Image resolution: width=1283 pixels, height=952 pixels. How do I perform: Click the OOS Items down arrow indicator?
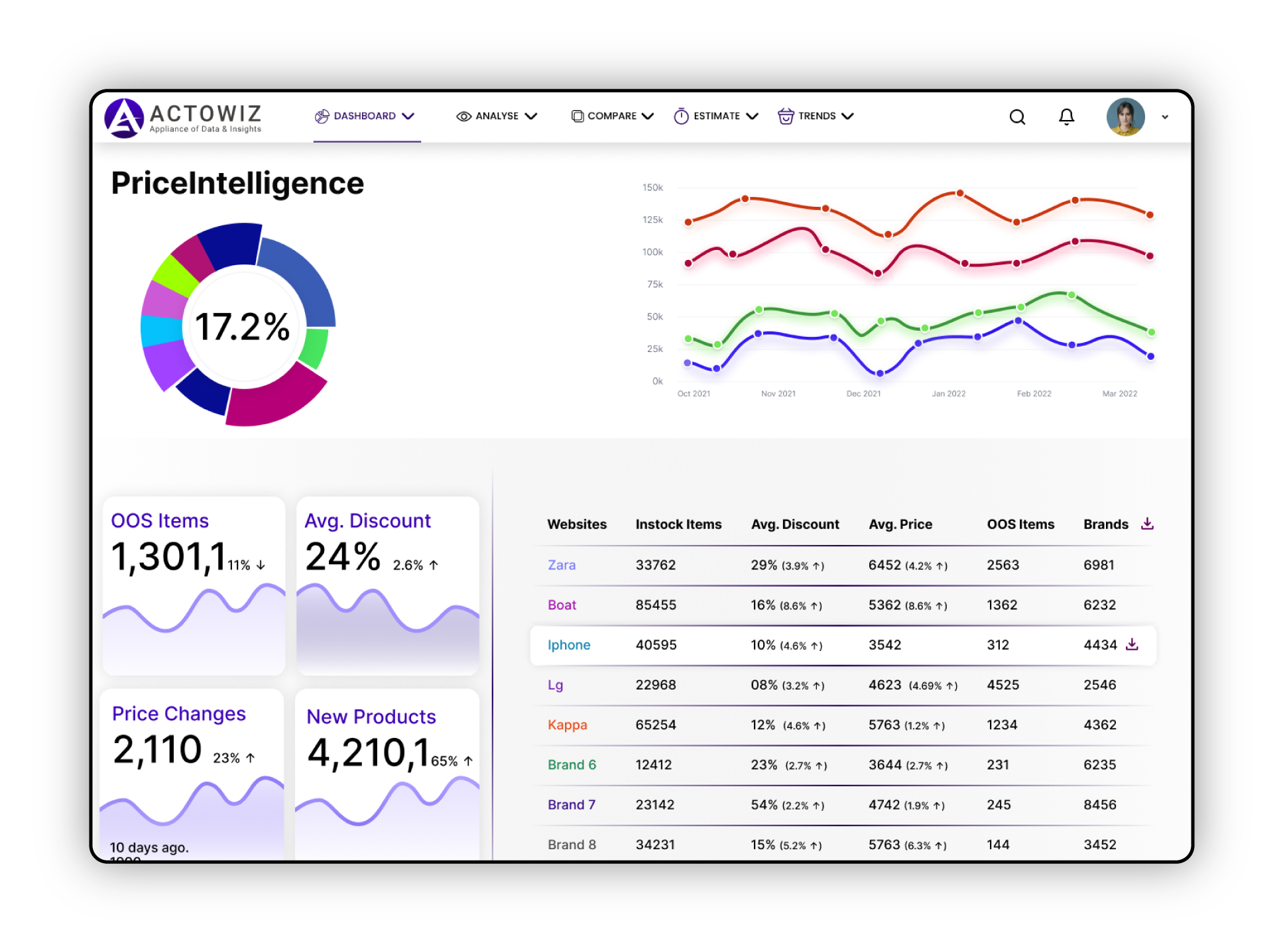pyautogui.click(x=261, y=565)
